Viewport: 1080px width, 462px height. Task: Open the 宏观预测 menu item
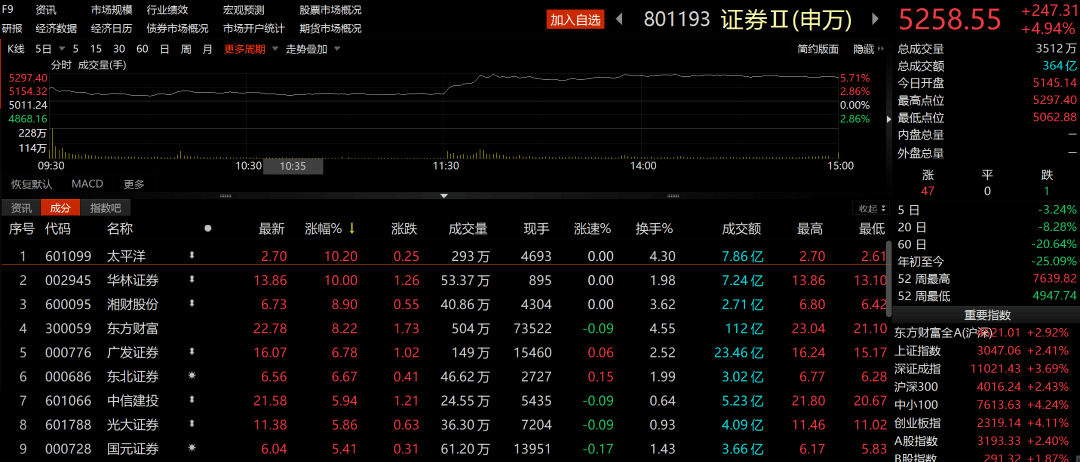(x=243, y=10)
